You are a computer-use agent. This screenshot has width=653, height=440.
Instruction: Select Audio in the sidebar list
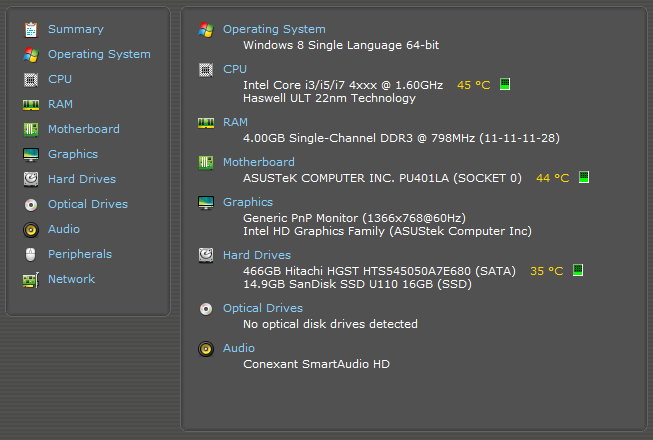(64, 229)
